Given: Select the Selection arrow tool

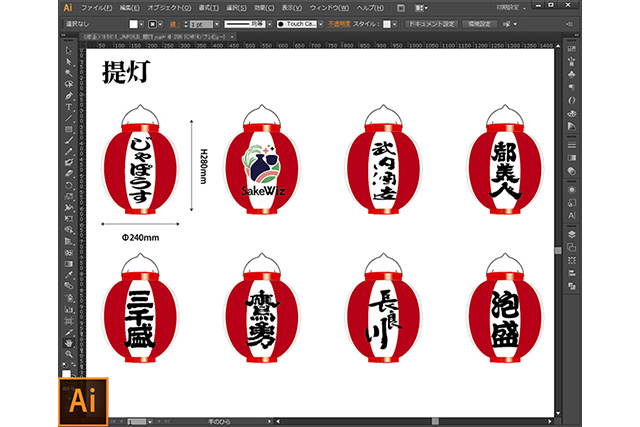Looking at the screenshot, I should tap(68, 50).
